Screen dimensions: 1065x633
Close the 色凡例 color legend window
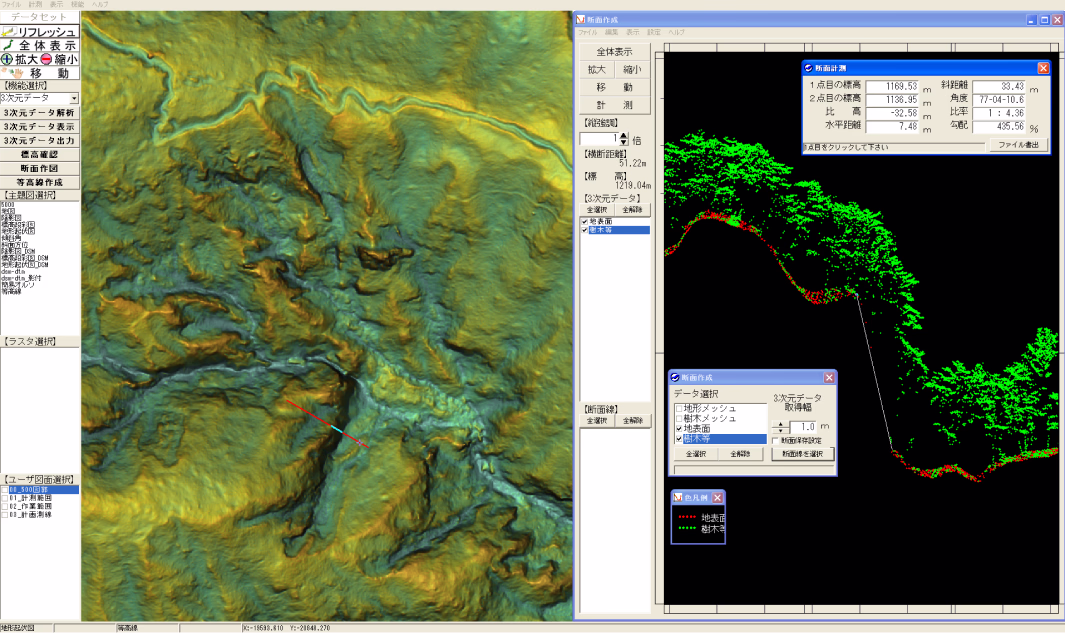[x=717, y=497]
